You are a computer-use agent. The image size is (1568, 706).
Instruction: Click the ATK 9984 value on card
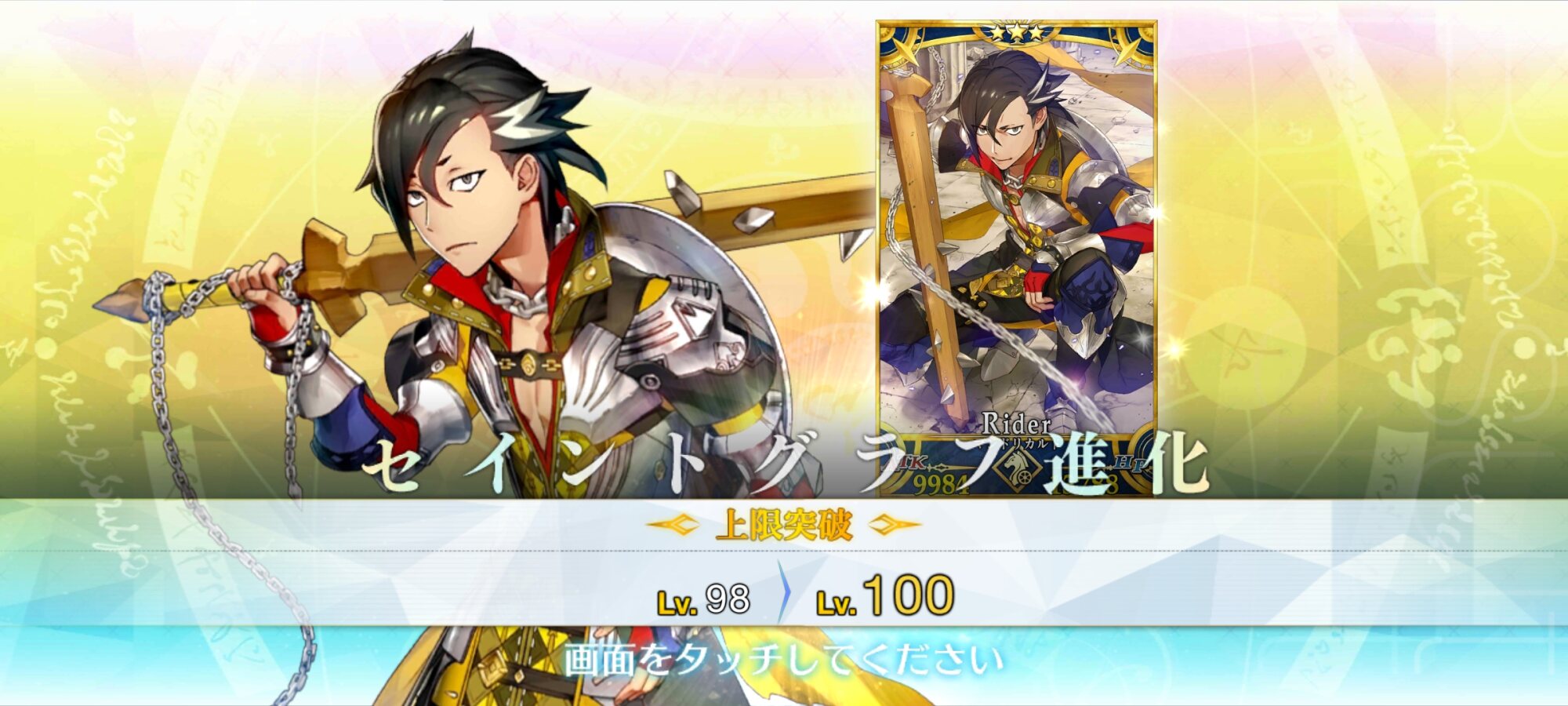[941, 485]
